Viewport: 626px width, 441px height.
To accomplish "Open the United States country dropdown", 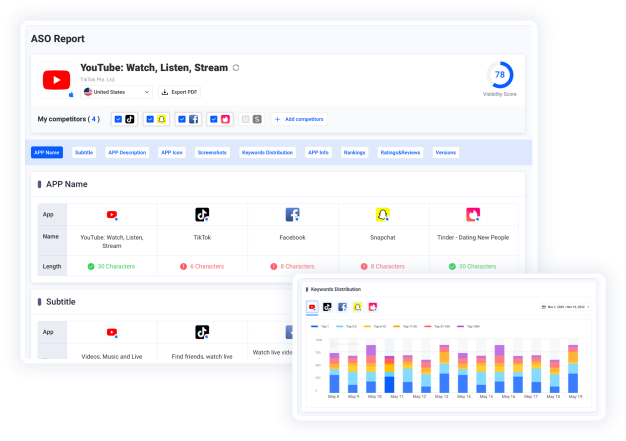I will point(116,92).
